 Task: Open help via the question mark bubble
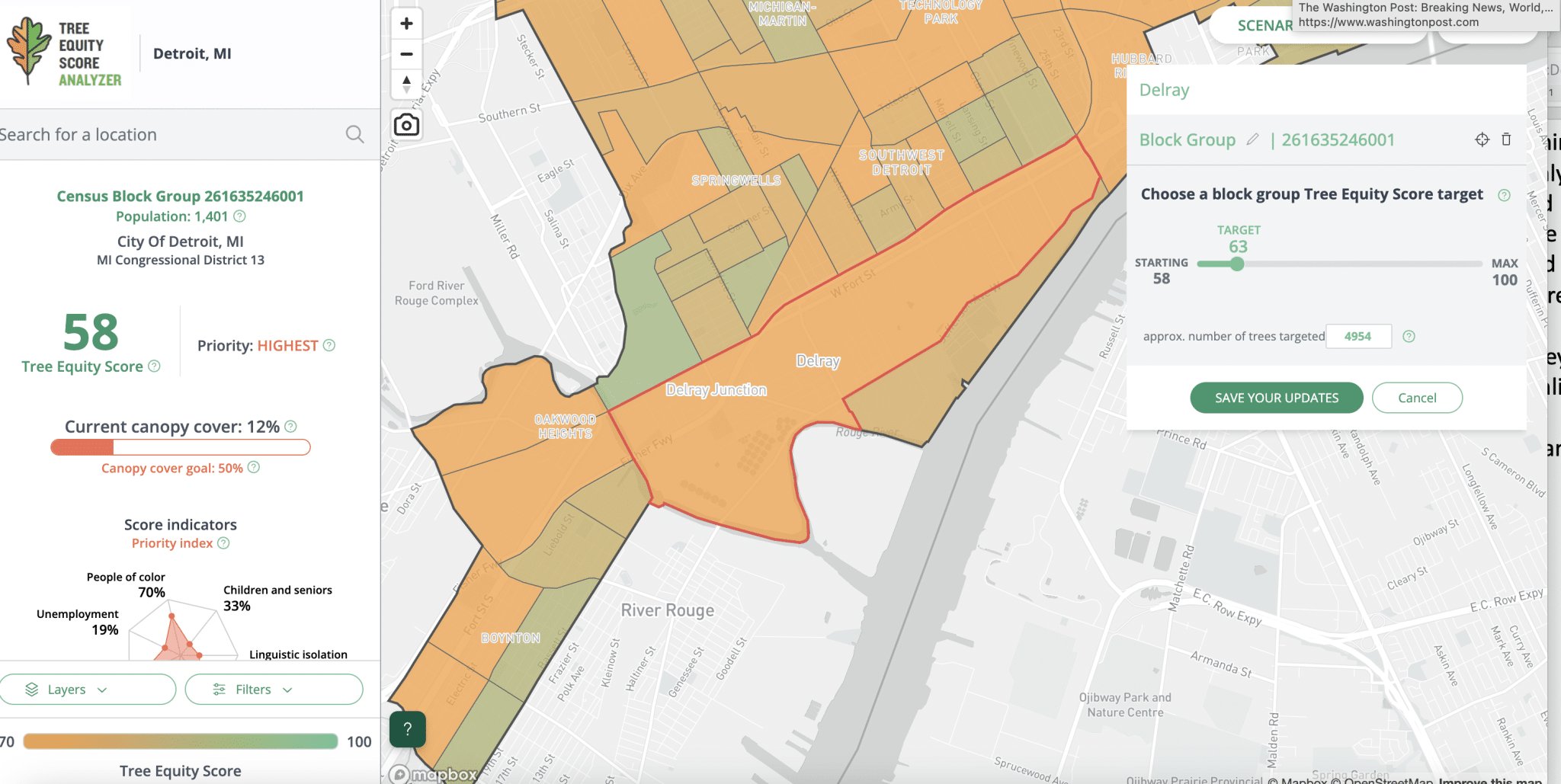pyautogui.click(x=407, y=729)
